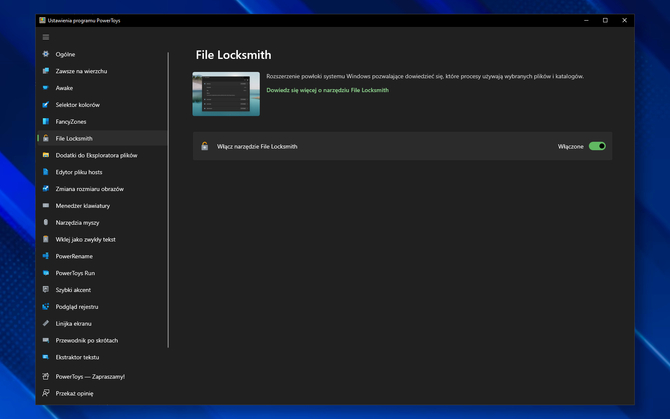Close the PowerToys settings window
The height and width of the screenshot is (419, 670).
tap(624, 20)
